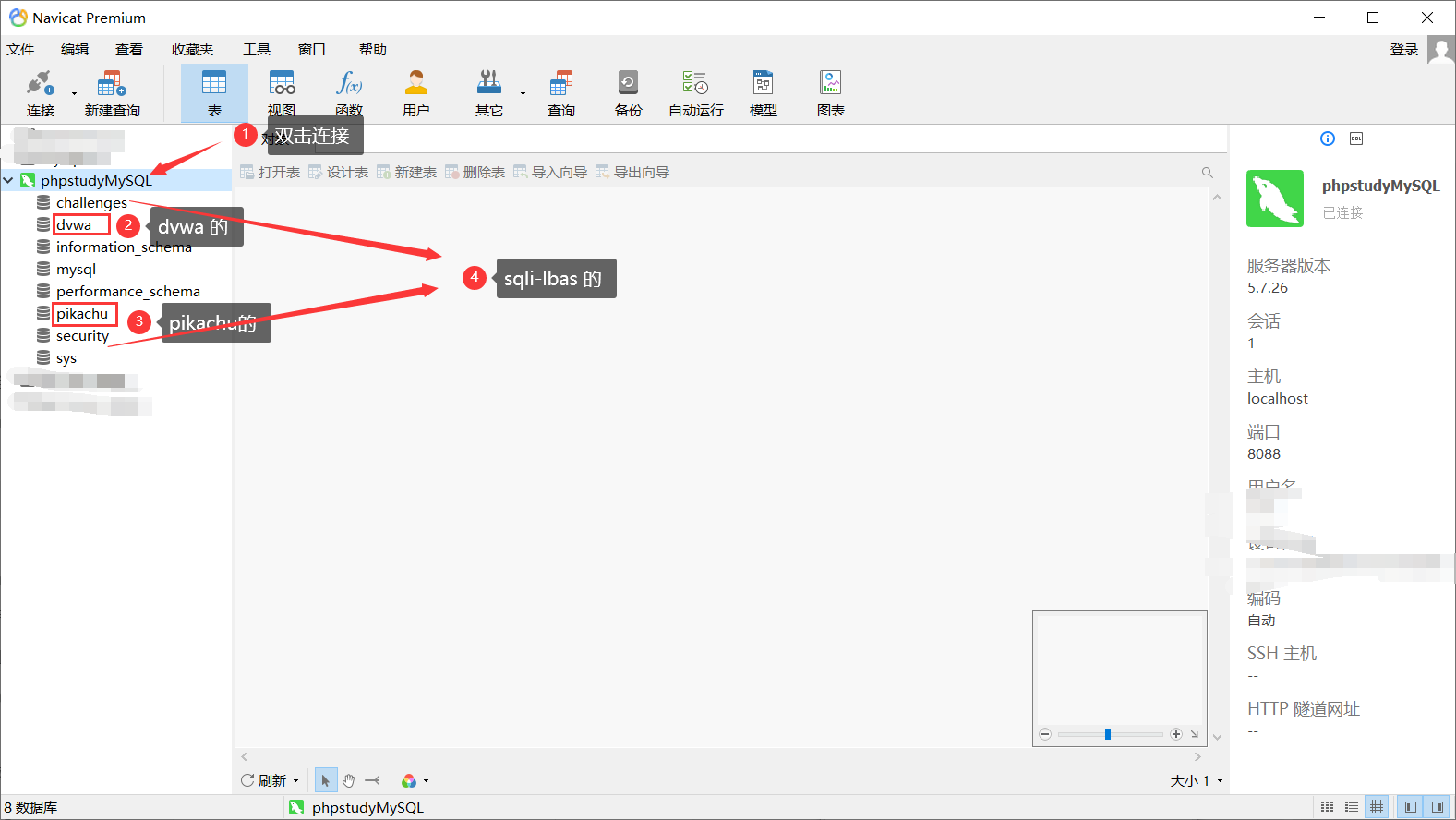Open the size (大小 1) dropdown

(1197, 780)
